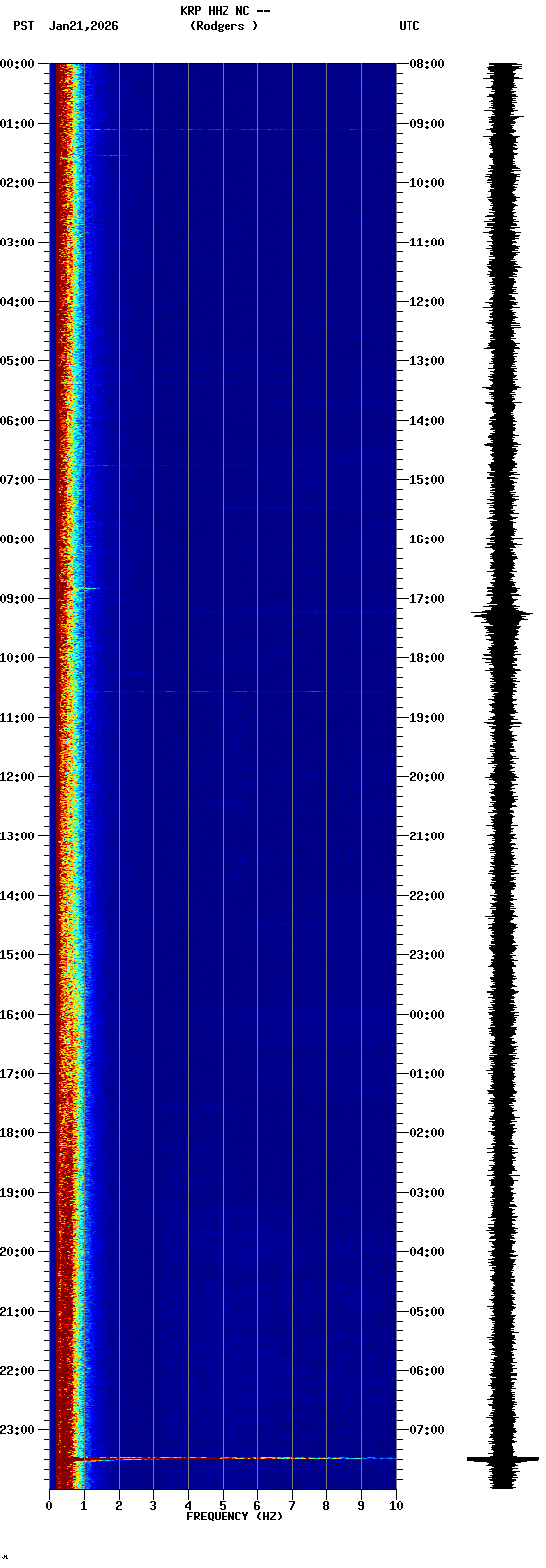Click the frequency axis tick '8'

pyautogui.click(x=326, y=1506)
